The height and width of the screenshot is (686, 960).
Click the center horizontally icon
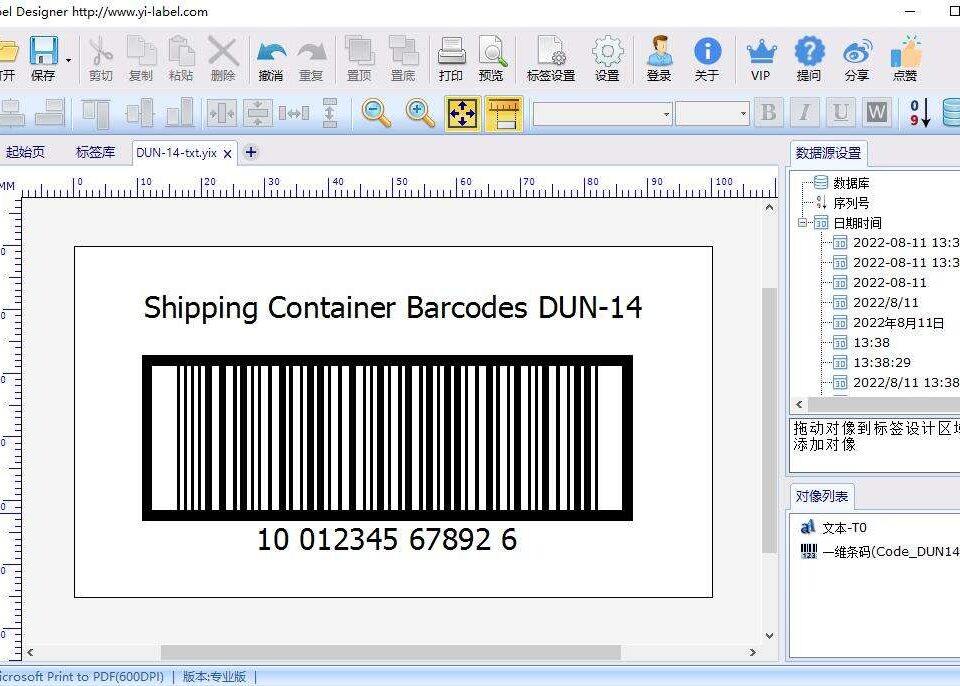click(222, 113)
